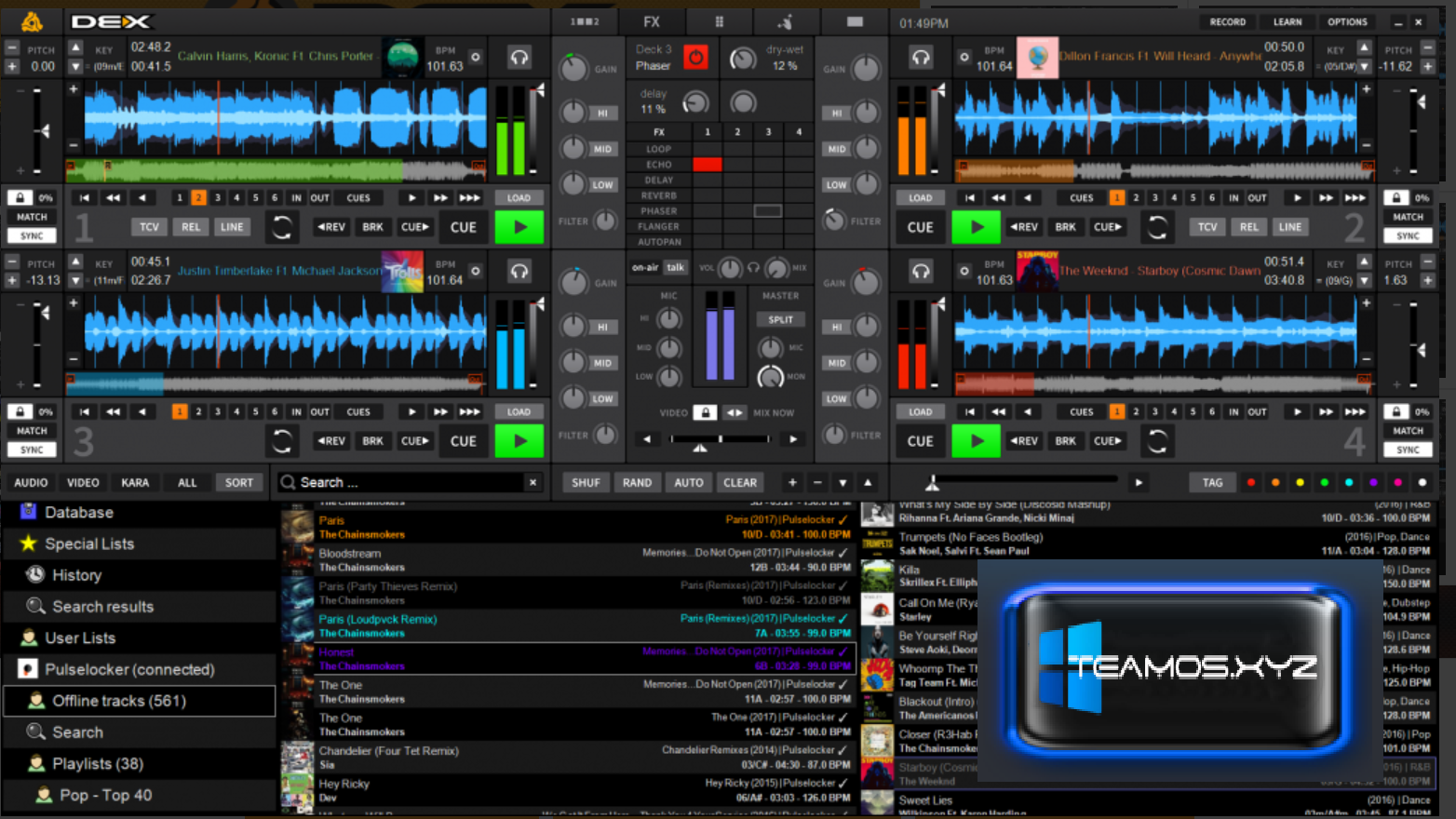Image resolution: width=1456 pixels, height=819 pixels.
Task: Select hot cue 2 on Deck 1
Action: (x=198, y=198)
